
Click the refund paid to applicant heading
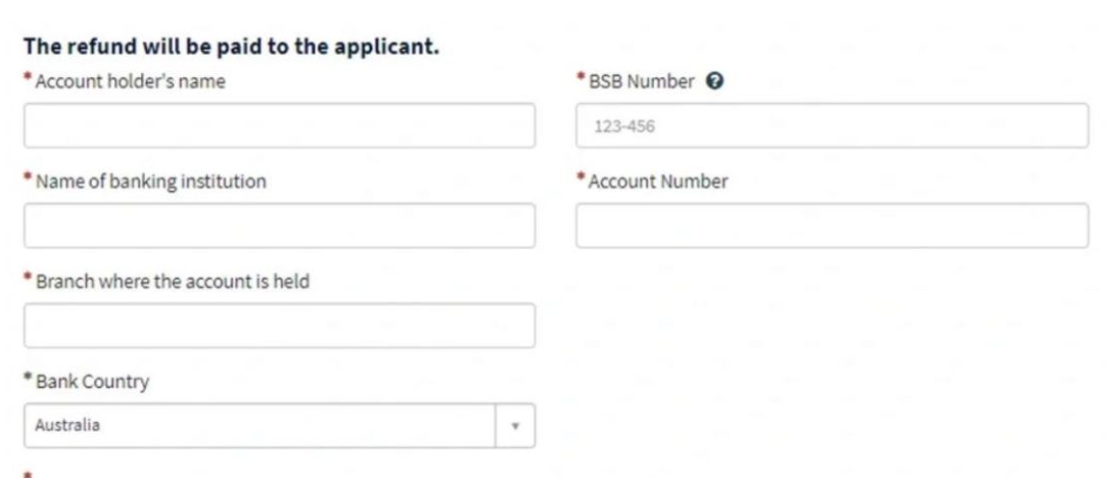coord(232,49)
